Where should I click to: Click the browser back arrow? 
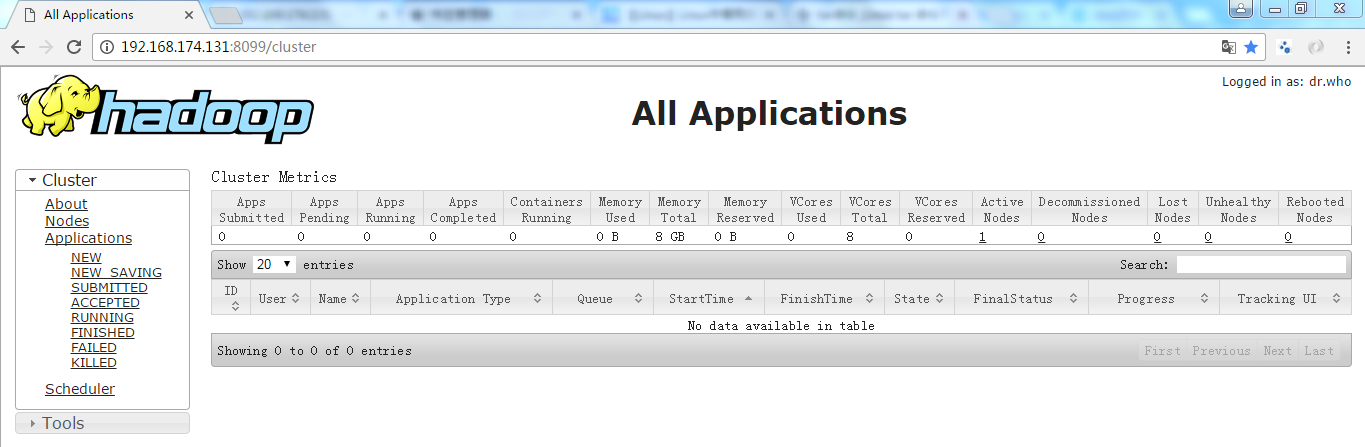pos(18,47)
